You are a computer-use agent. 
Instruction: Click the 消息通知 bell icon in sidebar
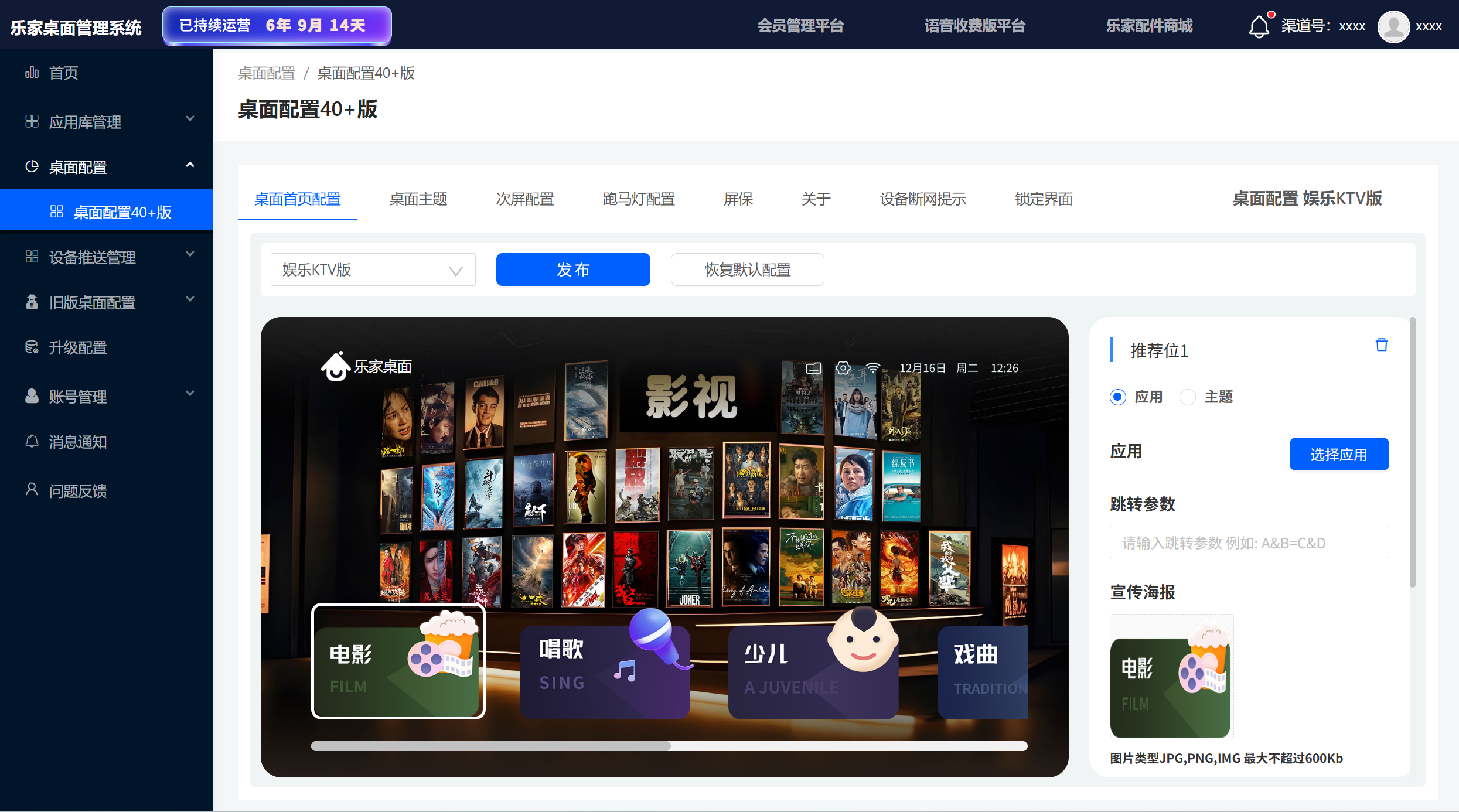point(32,441)
